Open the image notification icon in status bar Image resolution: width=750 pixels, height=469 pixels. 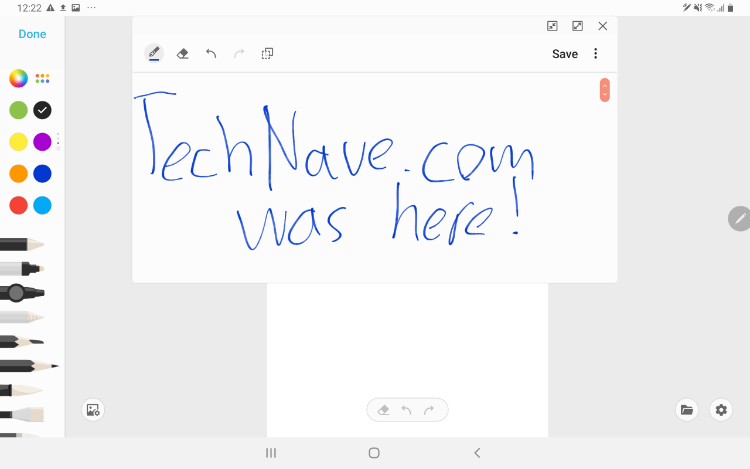(76, 8)
